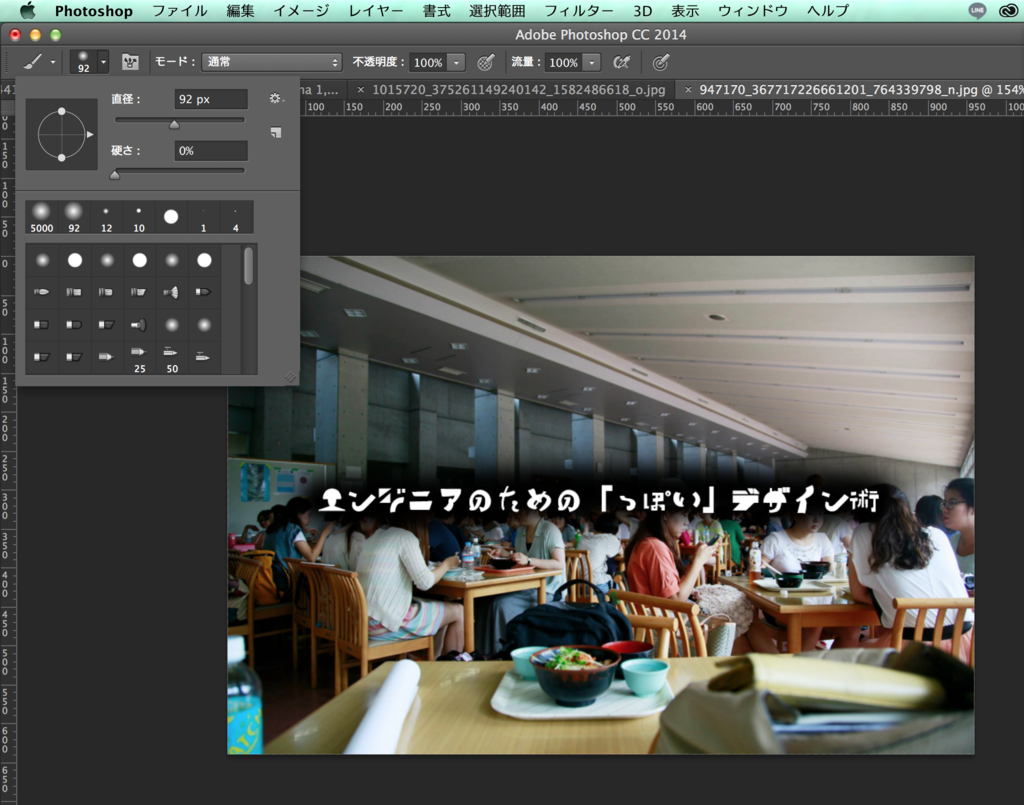Image resolution: width=1024 pixels, height=805 pixels.
Task: Select the first bristle tip brush in second row
Action: coord(42,292)
